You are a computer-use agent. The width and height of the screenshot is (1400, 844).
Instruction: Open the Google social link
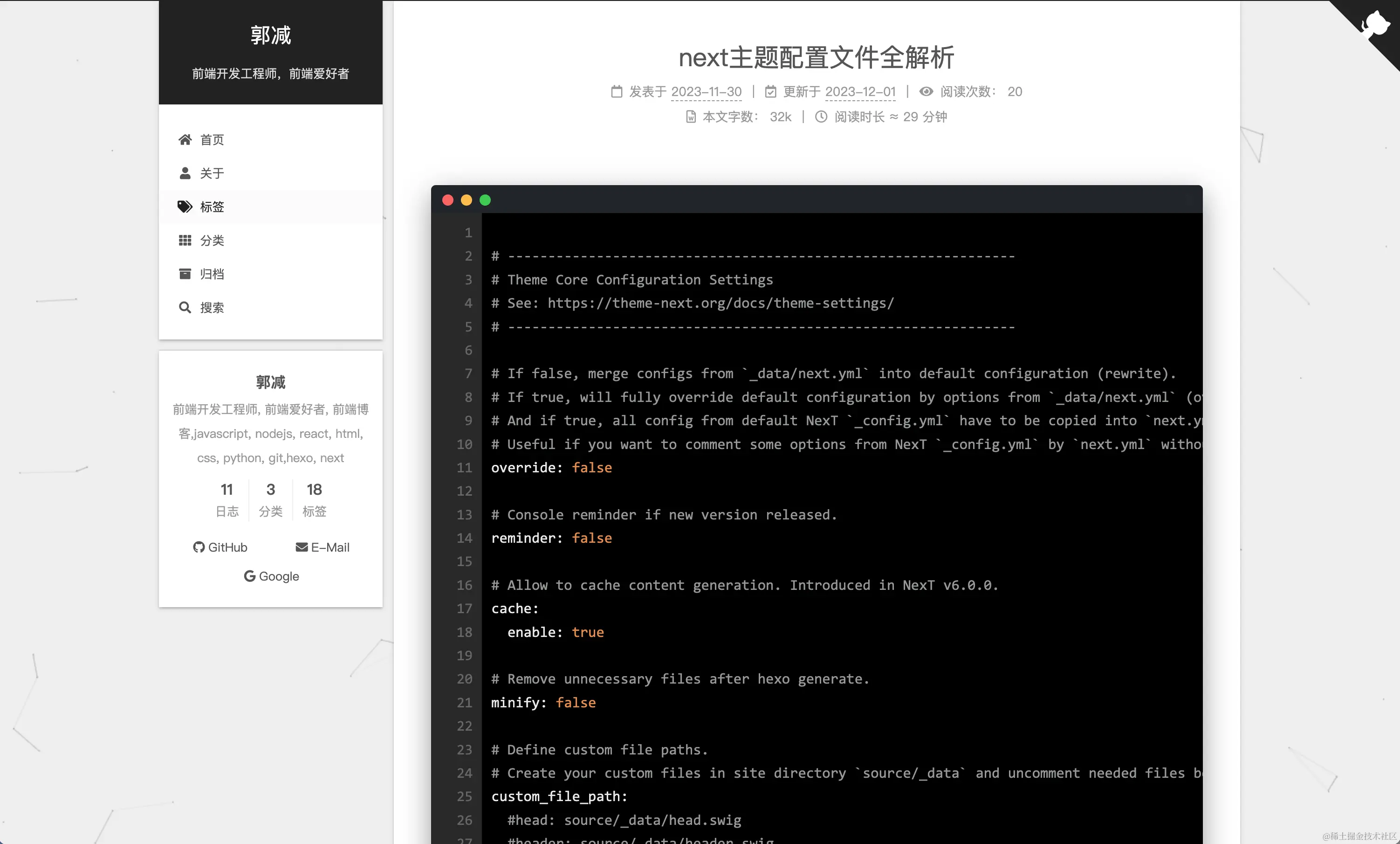pyautogui.click(x=271, y=576)
